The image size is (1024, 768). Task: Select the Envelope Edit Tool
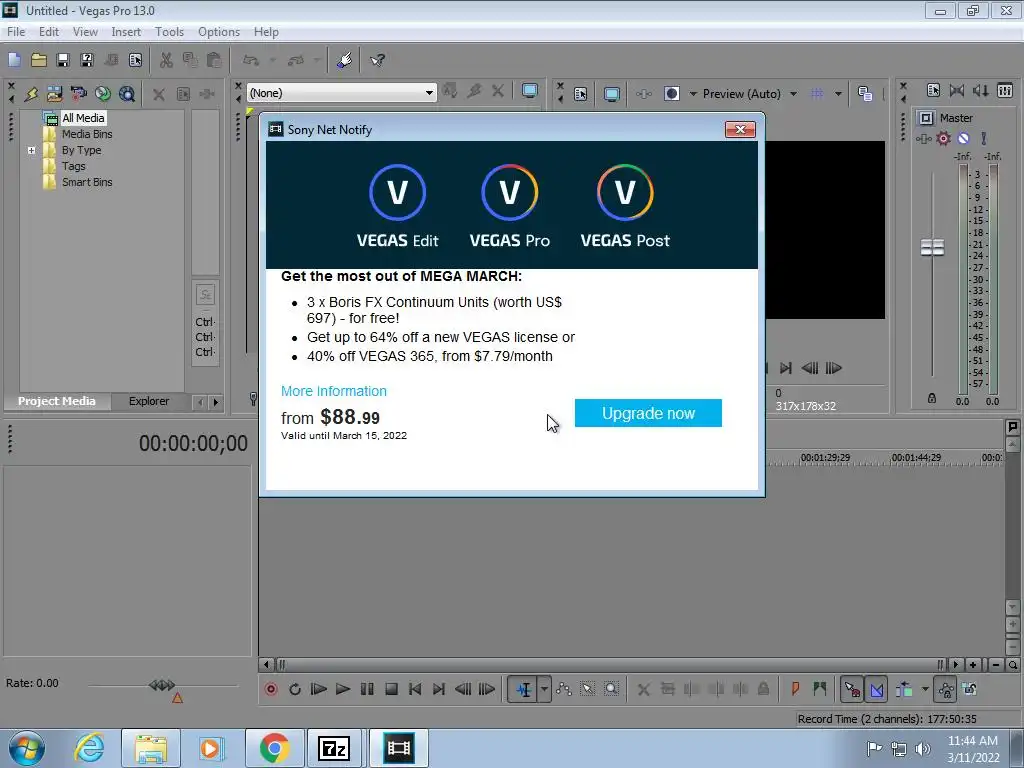pos(564,689)
